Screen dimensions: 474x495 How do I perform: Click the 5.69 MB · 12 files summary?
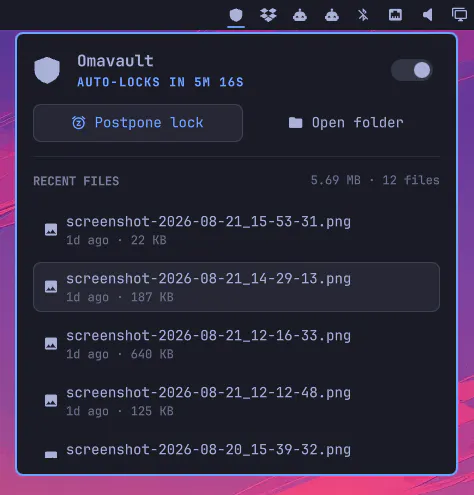point(375,180)
